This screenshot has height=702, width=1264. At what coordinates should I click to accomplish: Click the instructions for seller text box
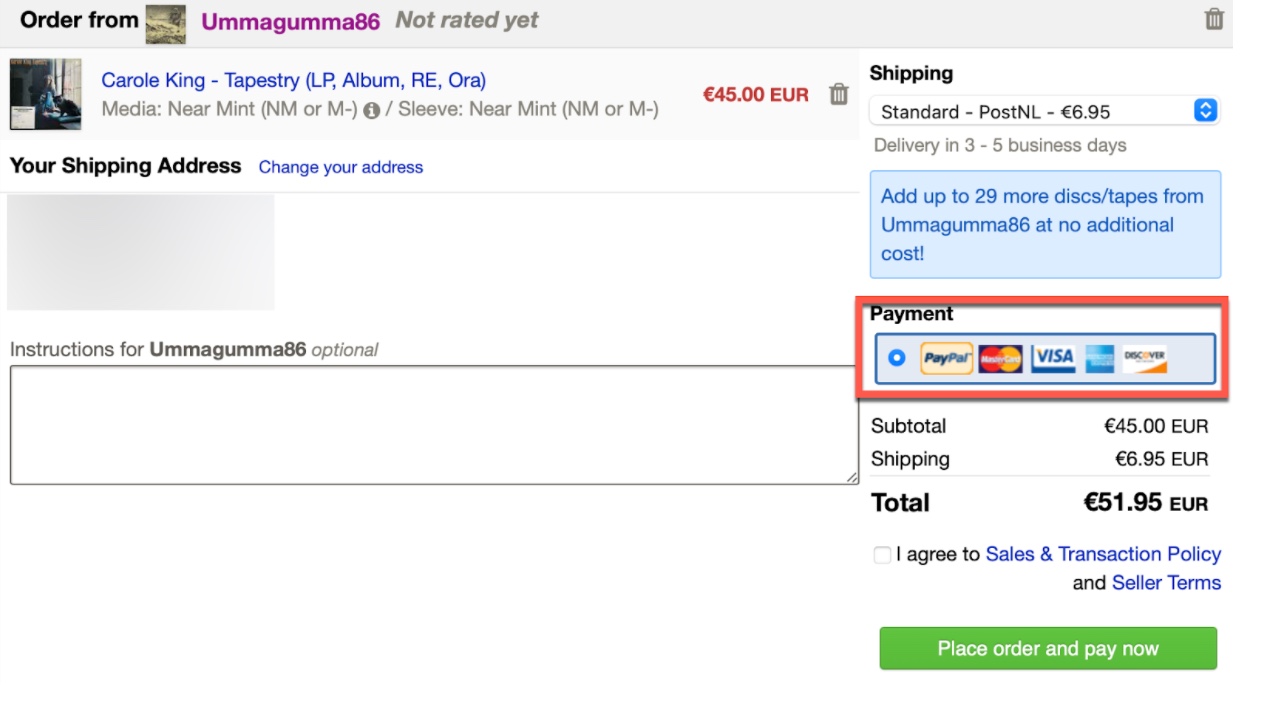[433, 425]
